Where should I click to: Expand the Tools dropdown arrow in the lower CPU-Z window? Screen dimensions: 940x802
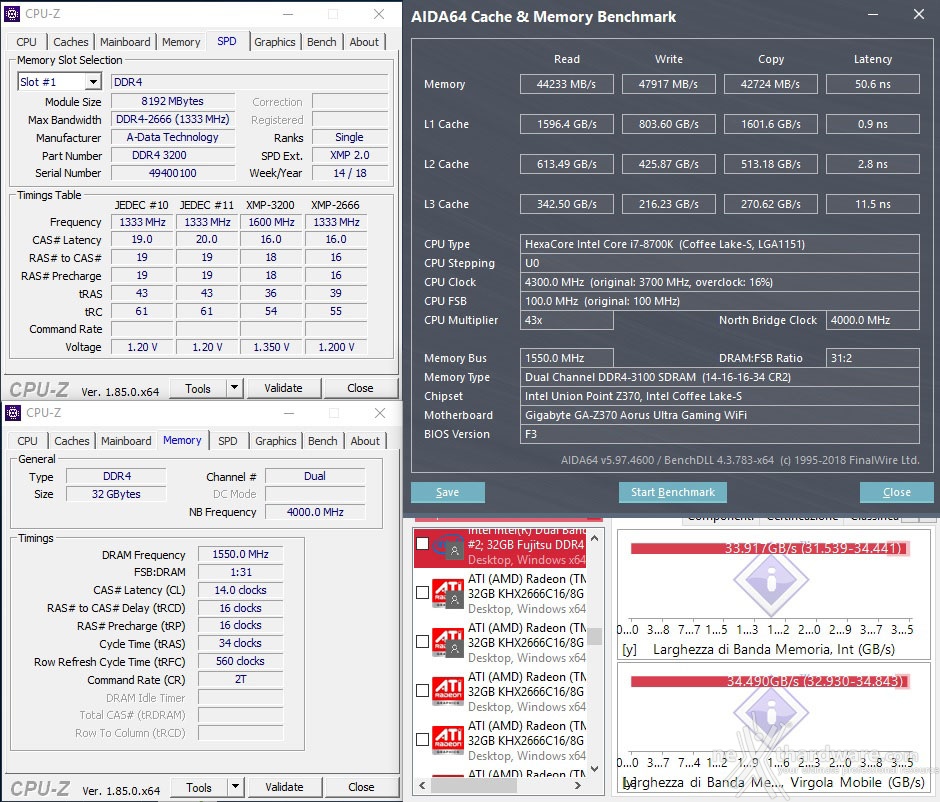click(236, 786)
